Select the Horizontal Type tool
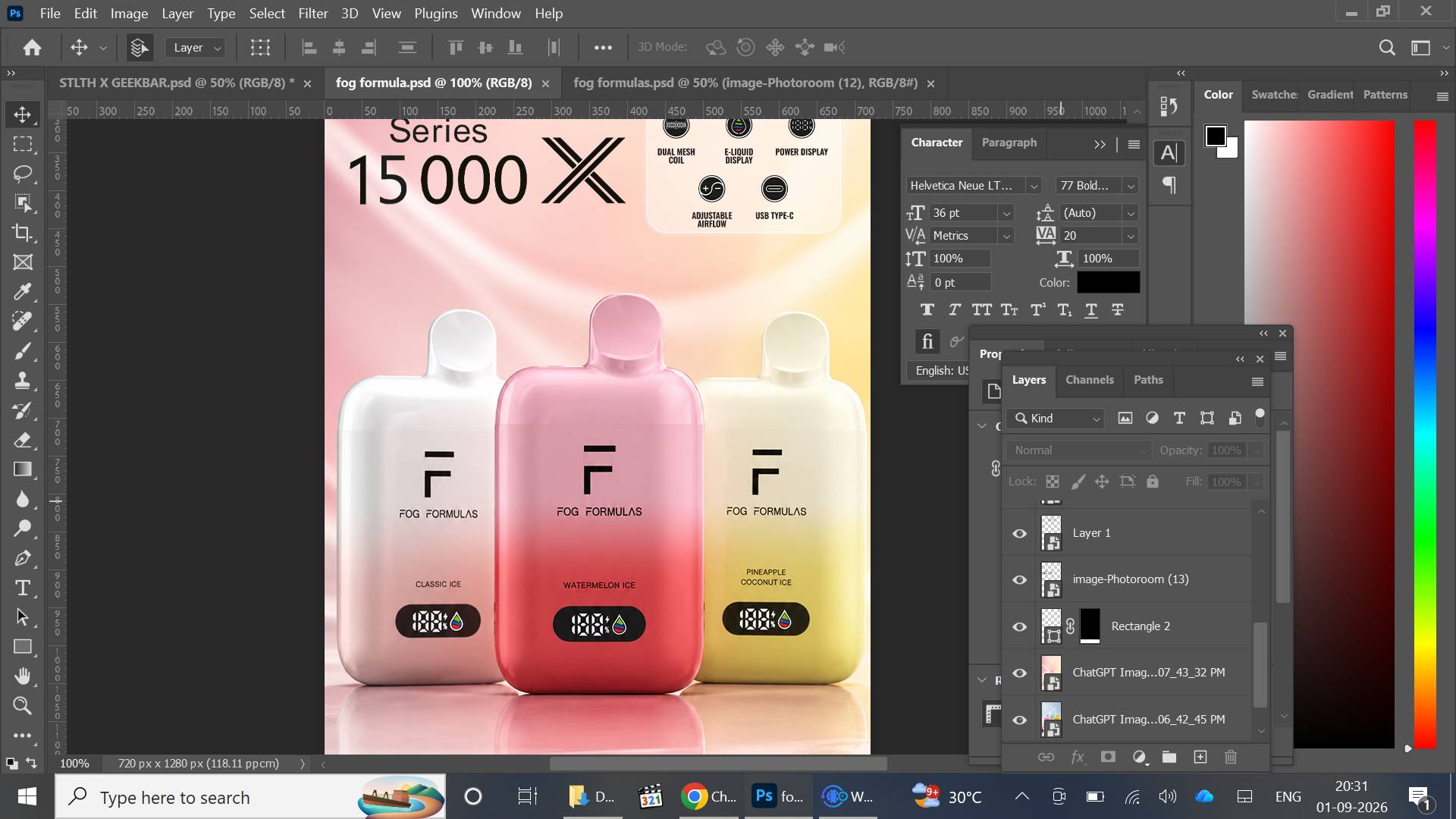This screenshot has height=819, width=1456. (x=23, y=588)
